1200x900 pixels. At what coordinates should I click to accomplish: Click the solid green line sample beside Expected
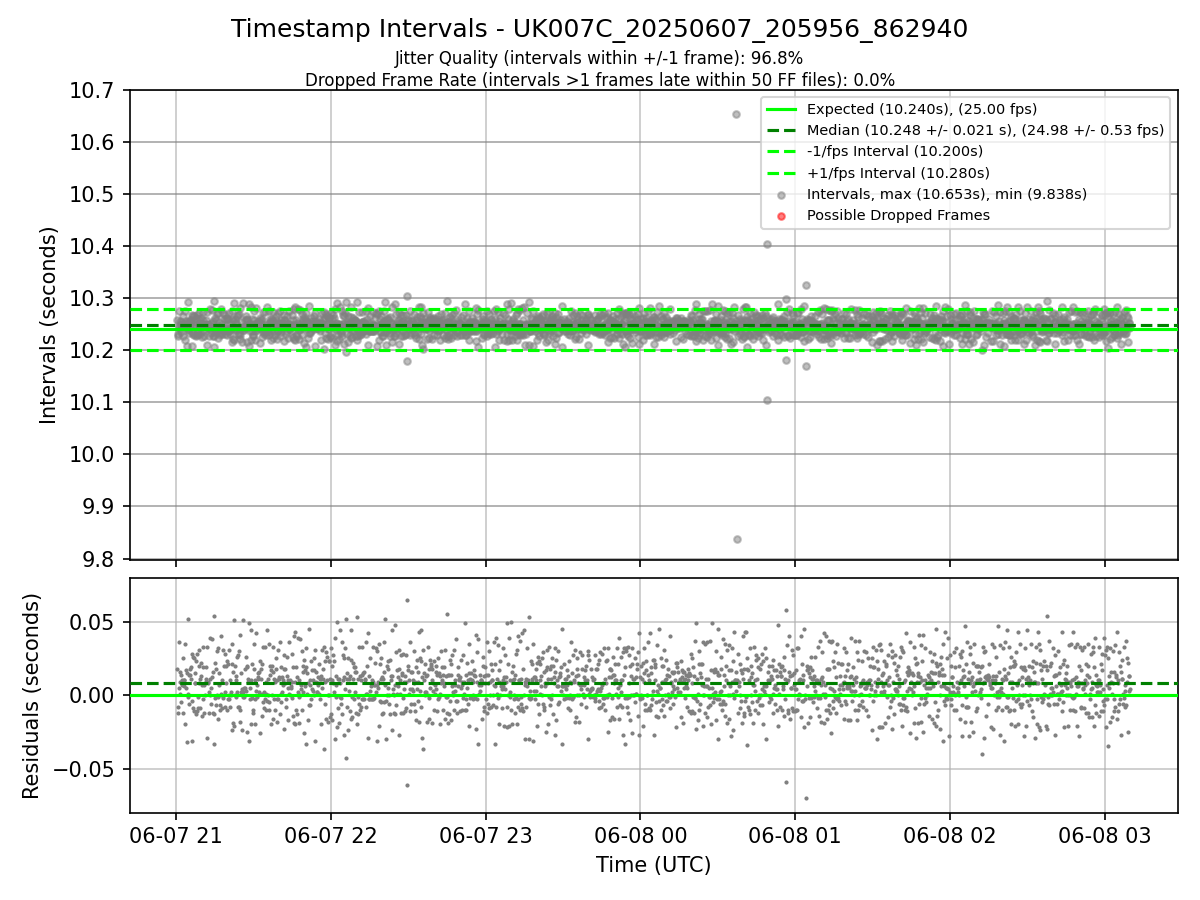tap(781, 110)
